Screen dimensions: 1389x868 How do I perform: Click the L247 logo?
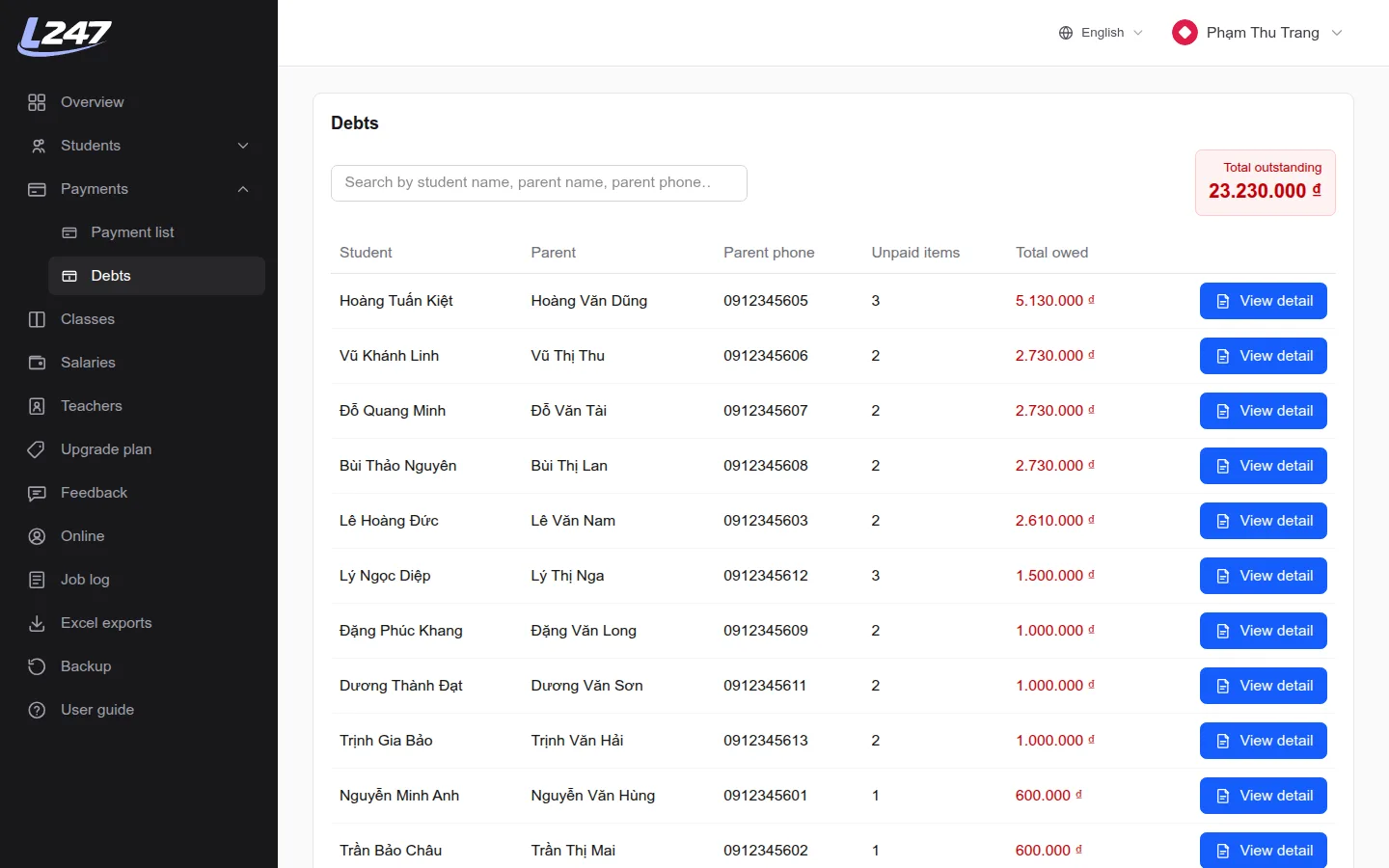[65, 37]
